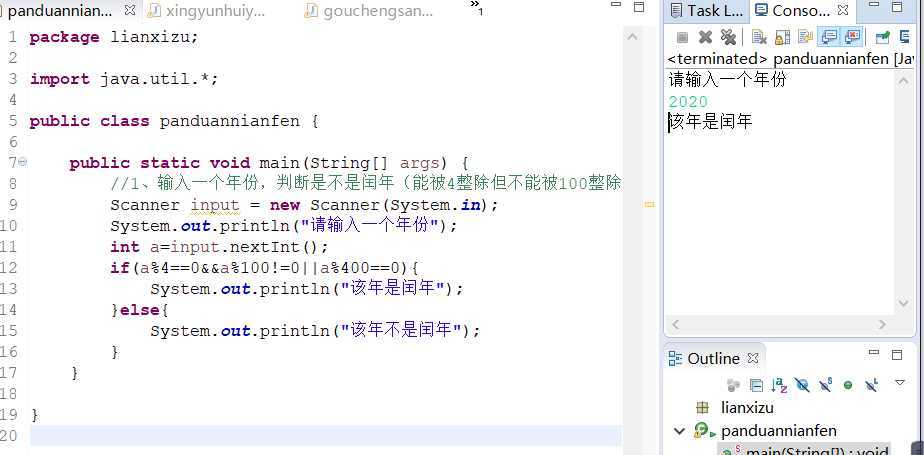Toggle Hide Static Fields and Methods in Outline
The height and width of the screenshot is (455, 924).
click(825, 385)
